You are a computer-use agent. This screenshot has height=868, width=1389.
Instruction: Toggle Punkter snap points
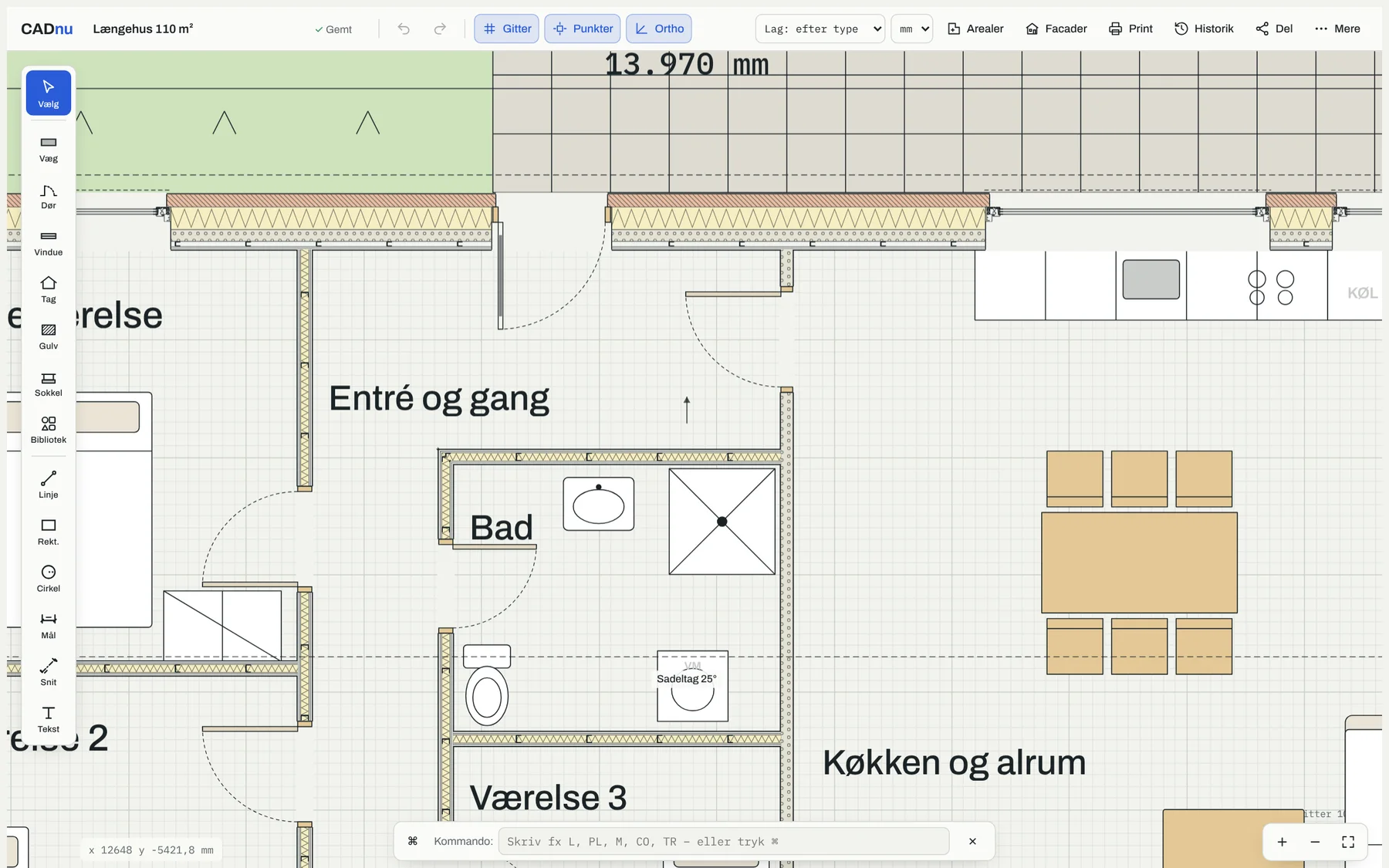583,29
